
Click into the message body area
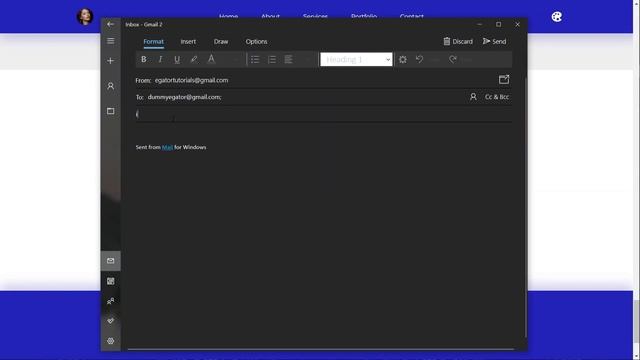pyautogui.click(x=323, y=237)
